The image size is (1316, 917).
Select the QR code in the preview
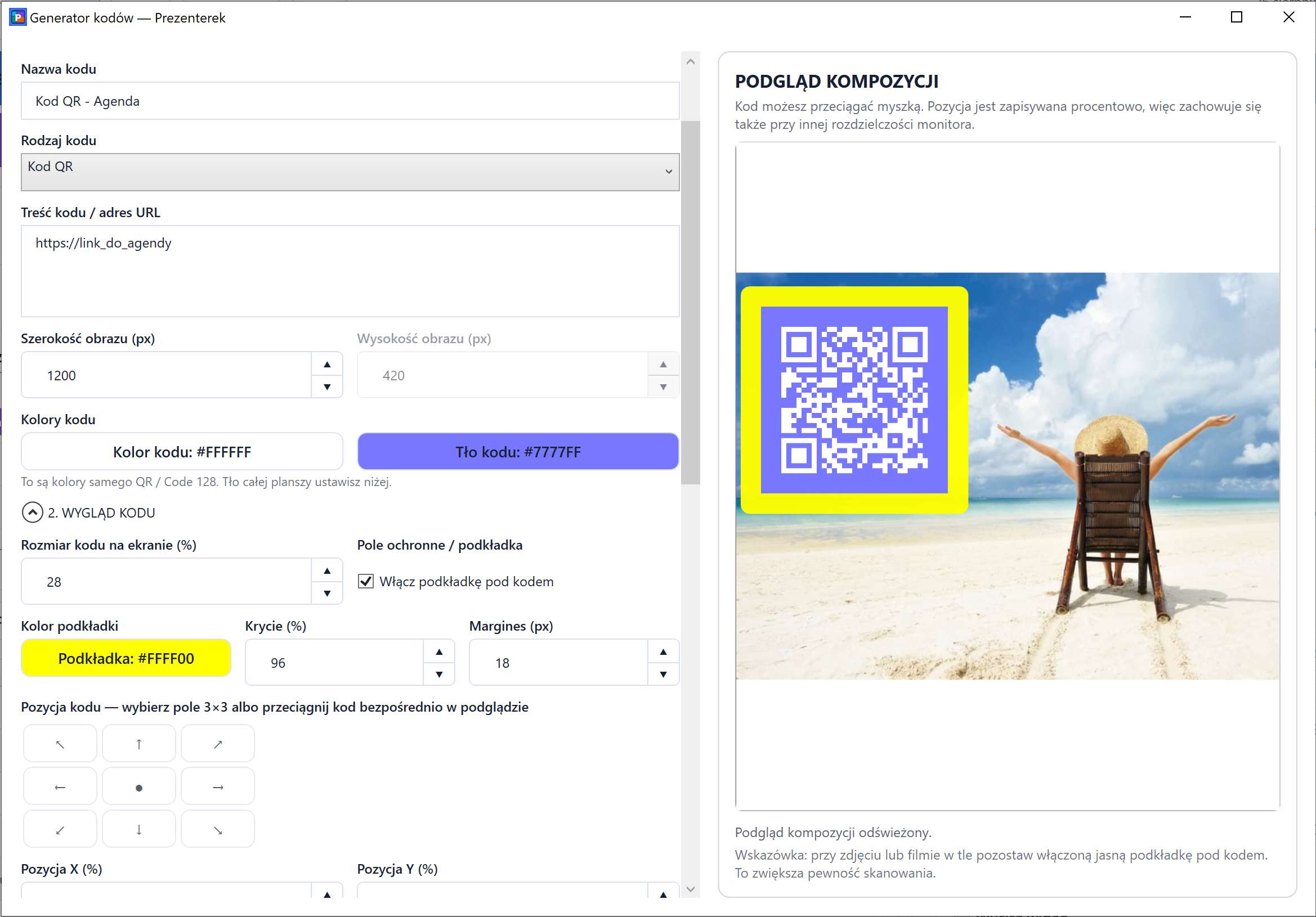[854, 400]
